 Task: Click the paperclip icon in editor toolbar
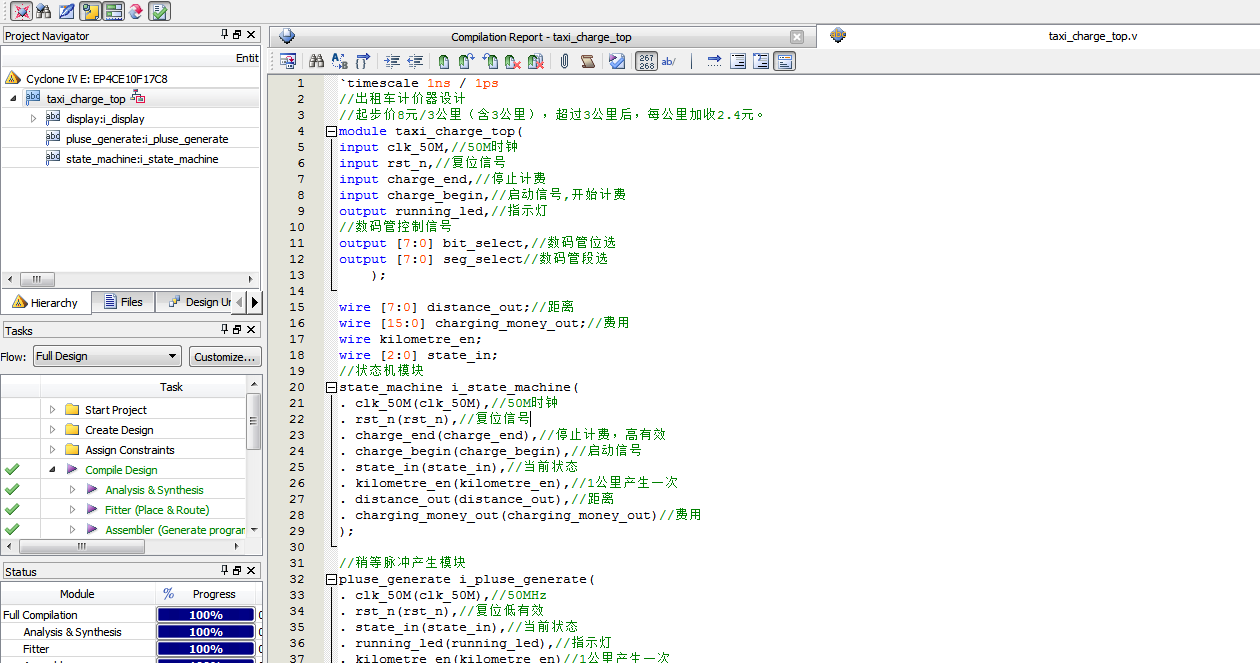(564, 61)
